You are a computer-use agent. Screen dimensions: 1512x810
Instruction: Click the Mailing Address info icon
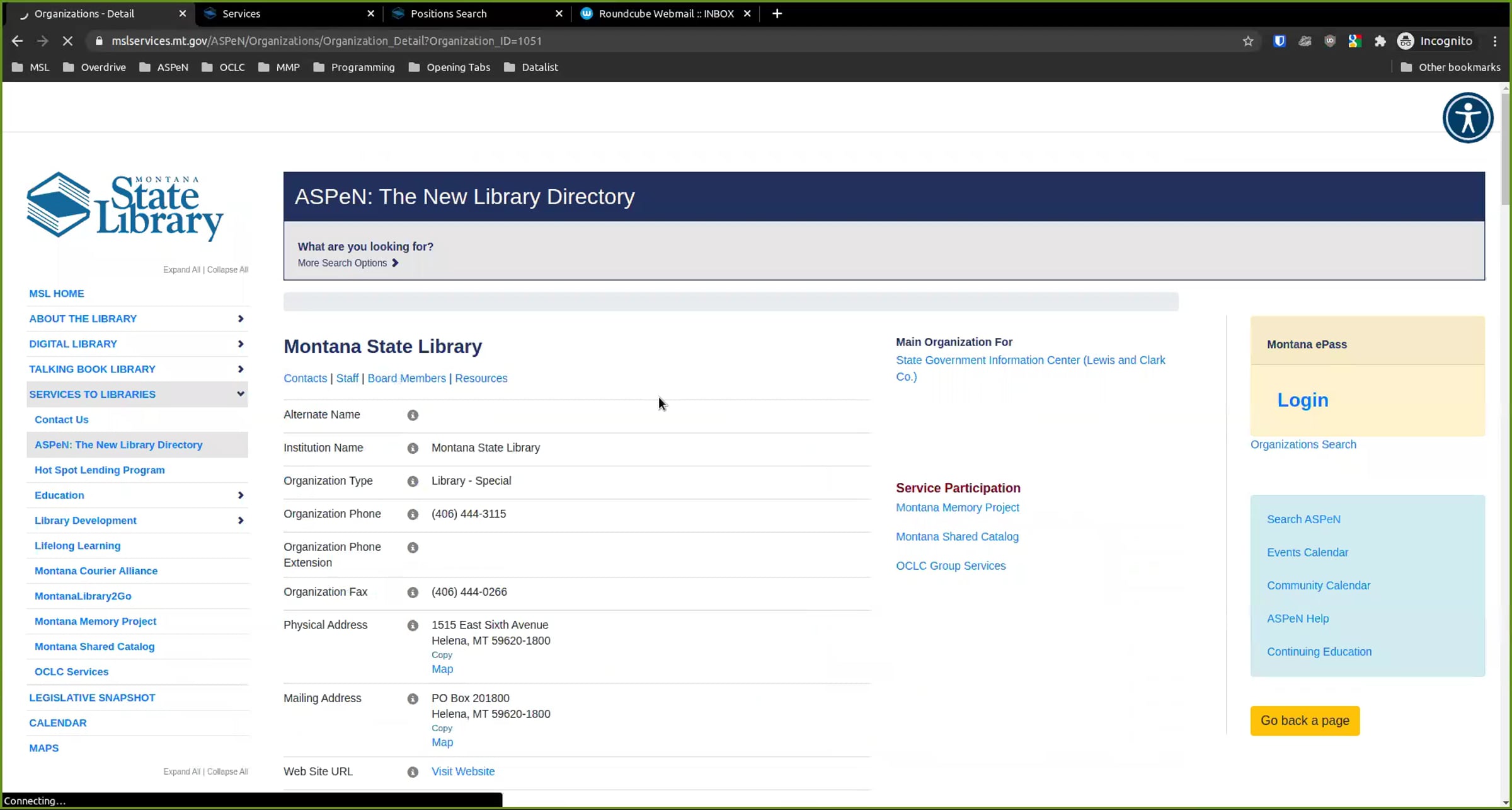tap(413, 698)
